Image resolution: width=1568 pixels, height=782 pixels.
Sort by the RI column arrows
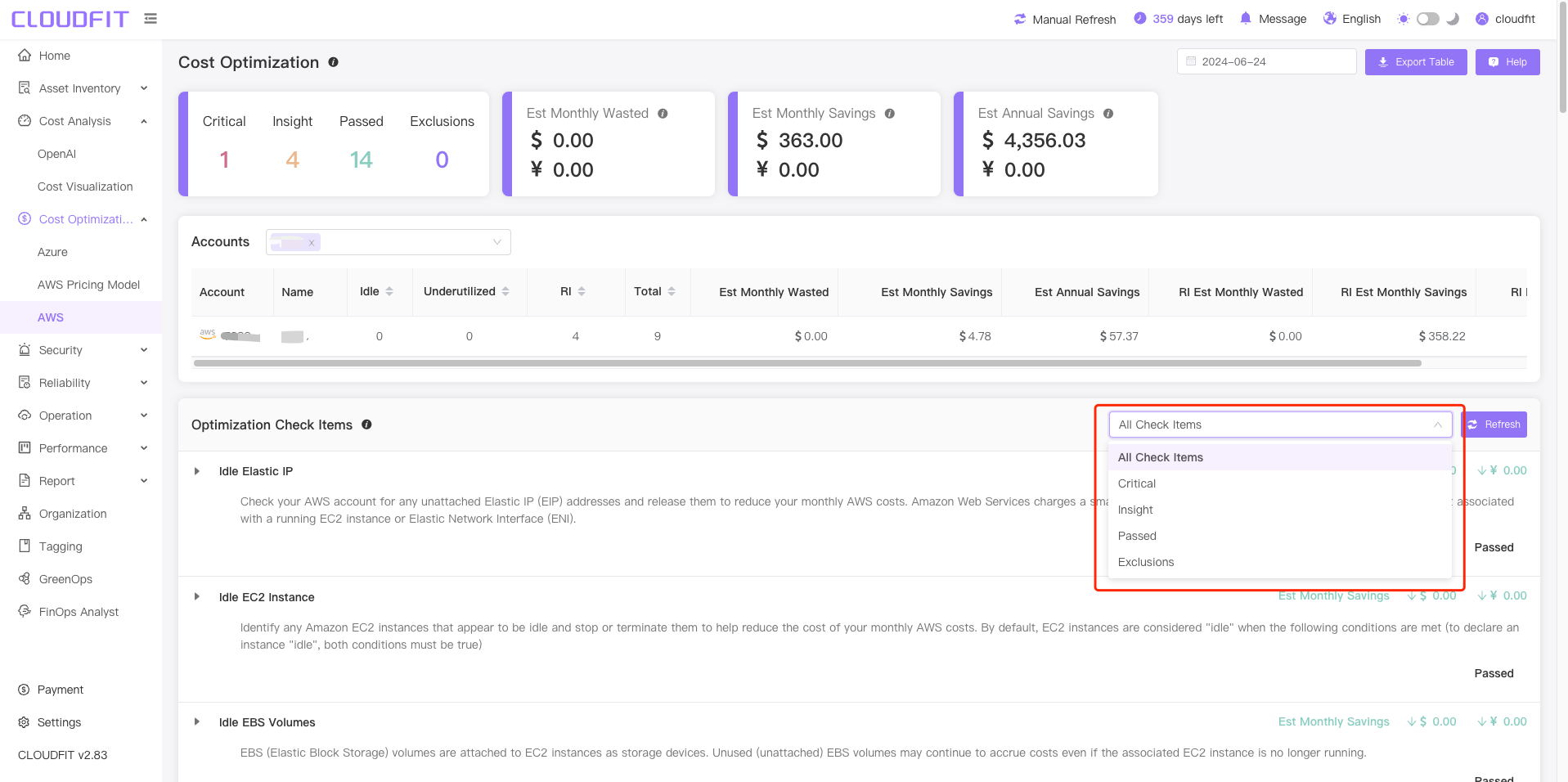582,291
